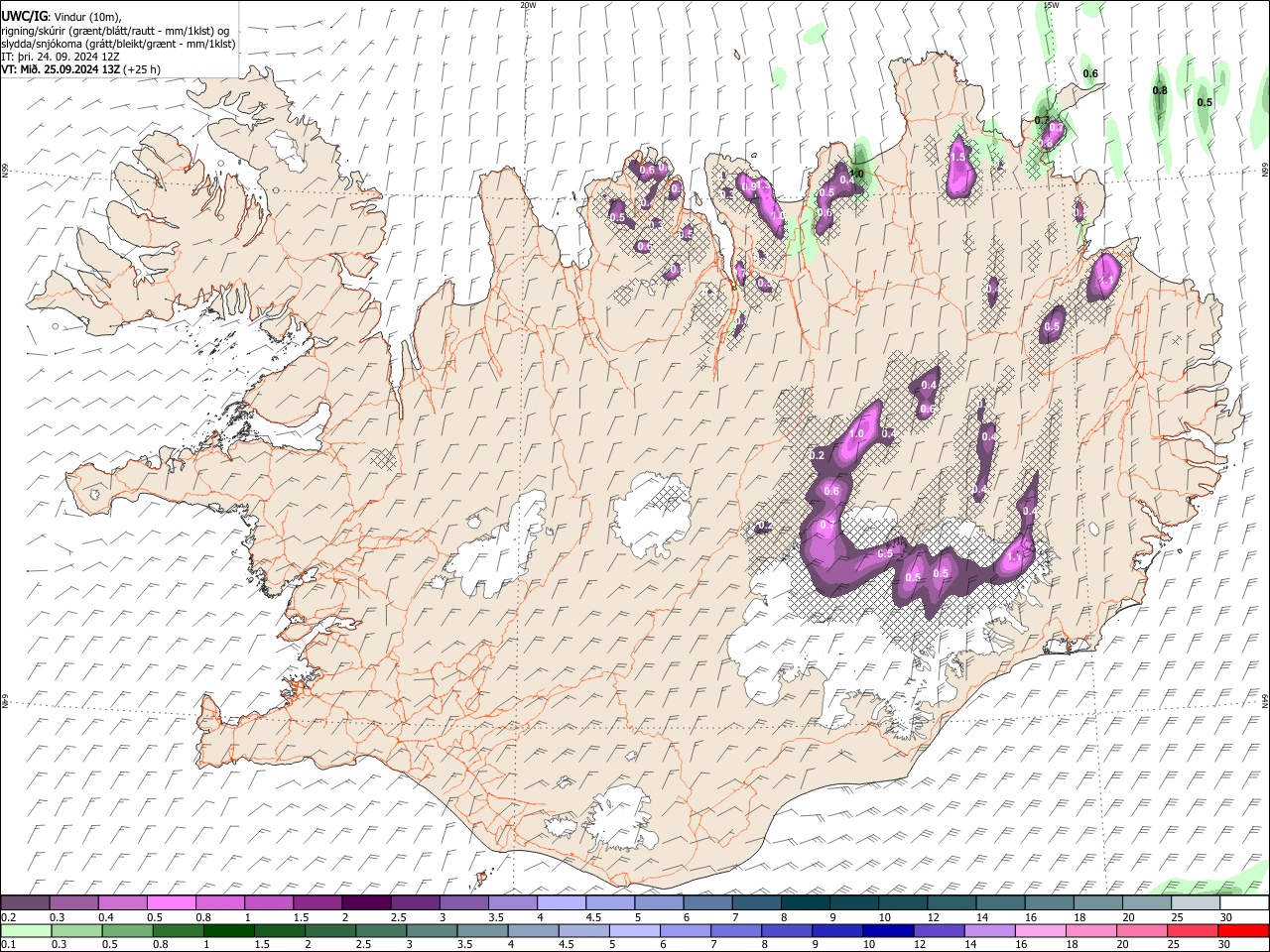
Task: Click the '15W' longitude label at map top
Action: click(1051, 5)
